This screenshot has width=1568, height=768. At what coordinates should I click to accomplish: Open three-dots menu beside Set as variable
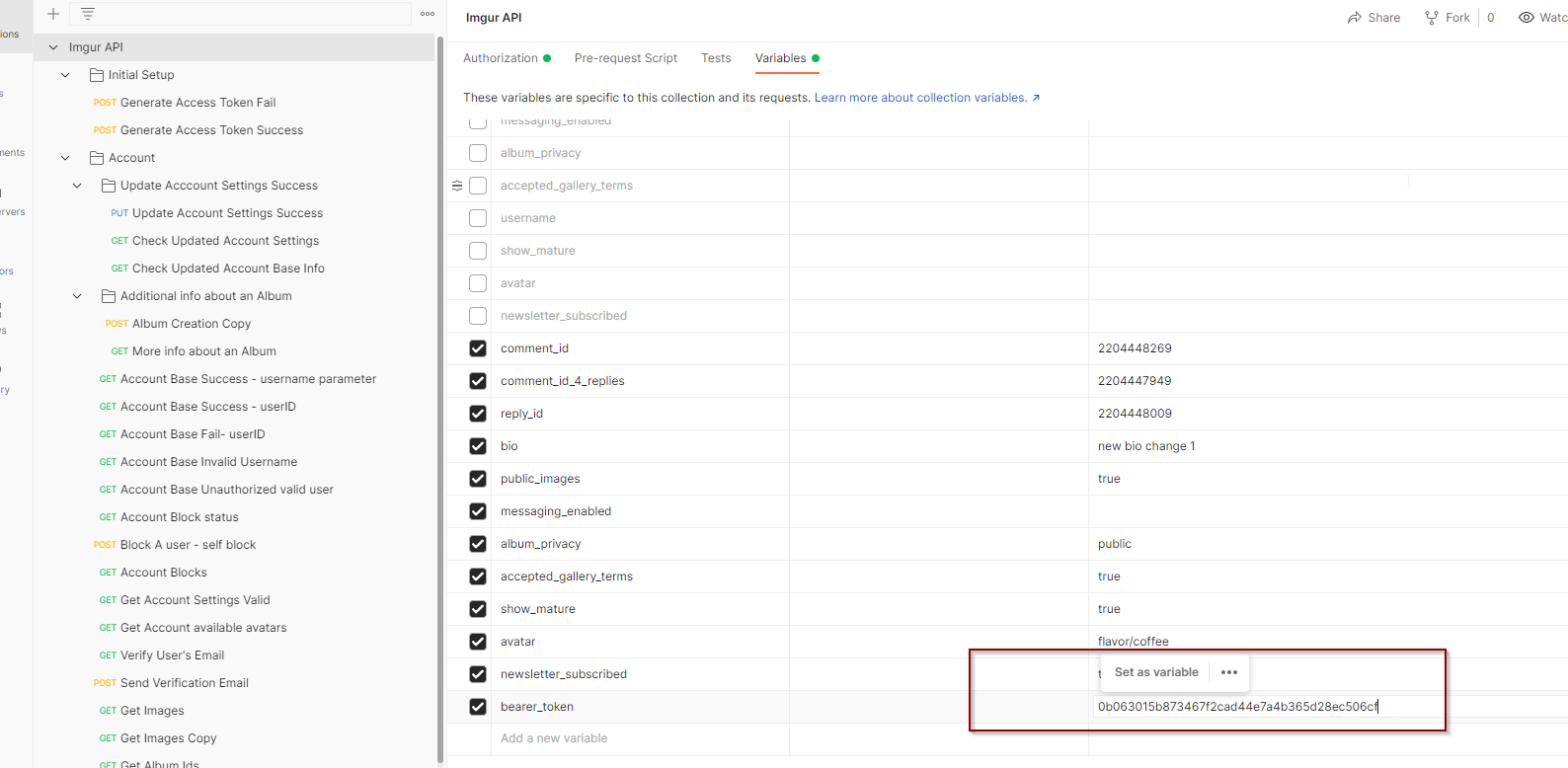point(1229,672)
